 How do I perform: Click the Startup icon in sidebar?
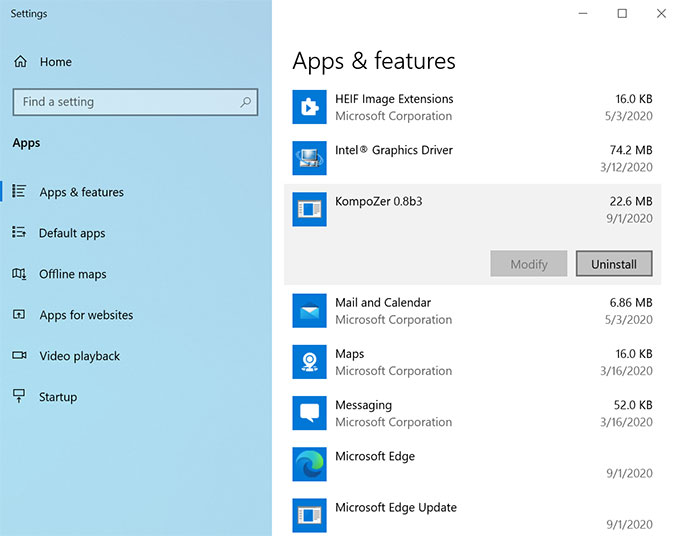[19, 395]
